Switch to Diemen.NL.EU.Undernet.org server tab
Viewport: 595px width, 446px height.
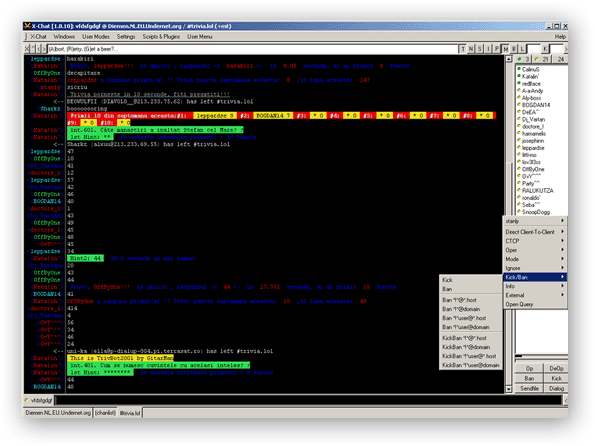(x=58, y=413)
